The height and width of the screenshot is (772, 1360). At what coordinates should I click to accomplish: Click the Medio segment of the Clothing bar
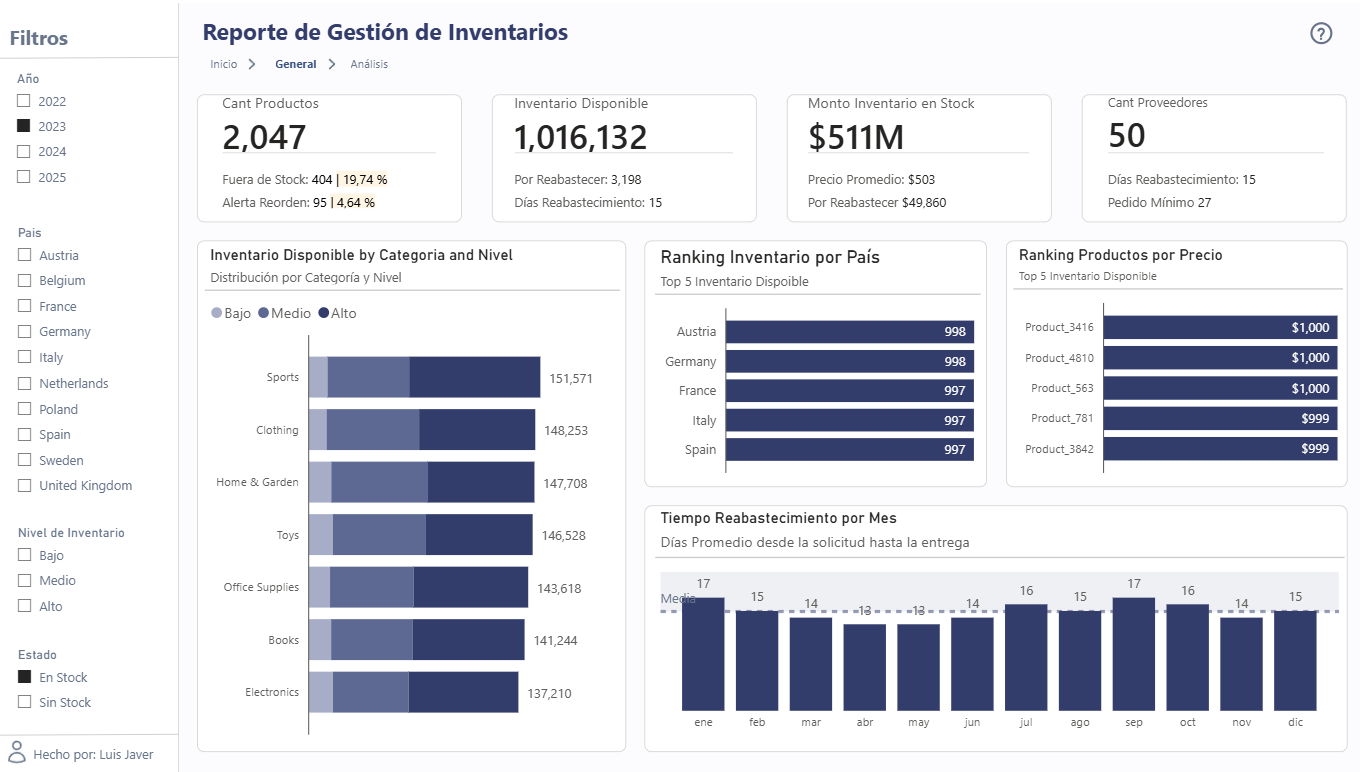click(373, 430)
